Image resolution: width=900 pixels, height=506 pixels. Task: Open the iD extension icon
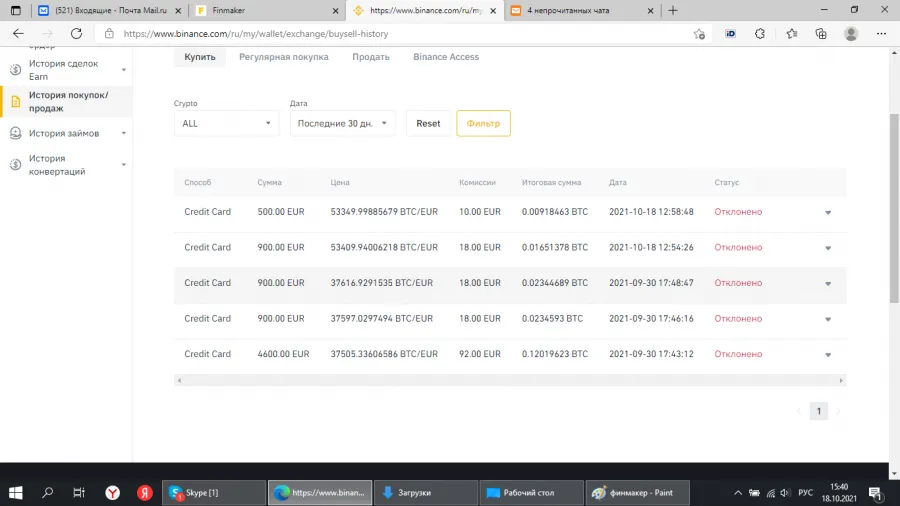(x=731, y=34)
